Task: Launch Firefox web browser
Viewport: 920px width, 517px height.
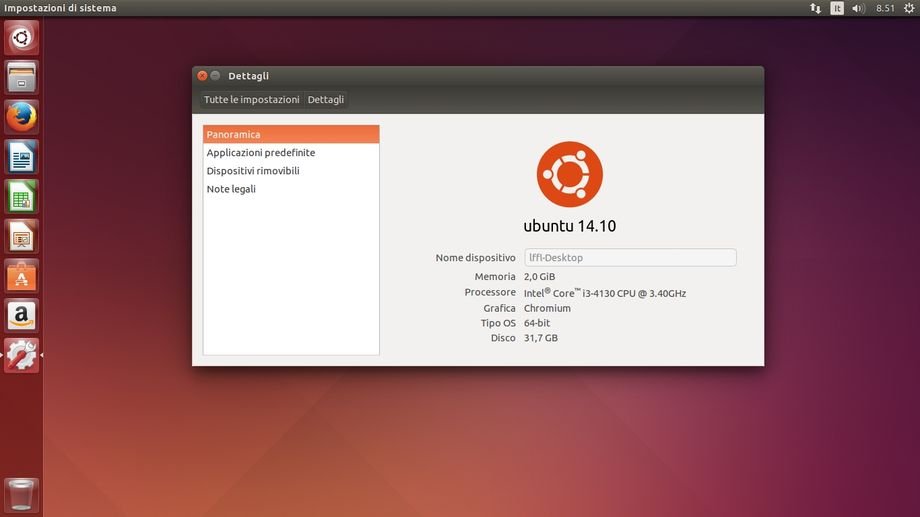Action: point(21,117)
